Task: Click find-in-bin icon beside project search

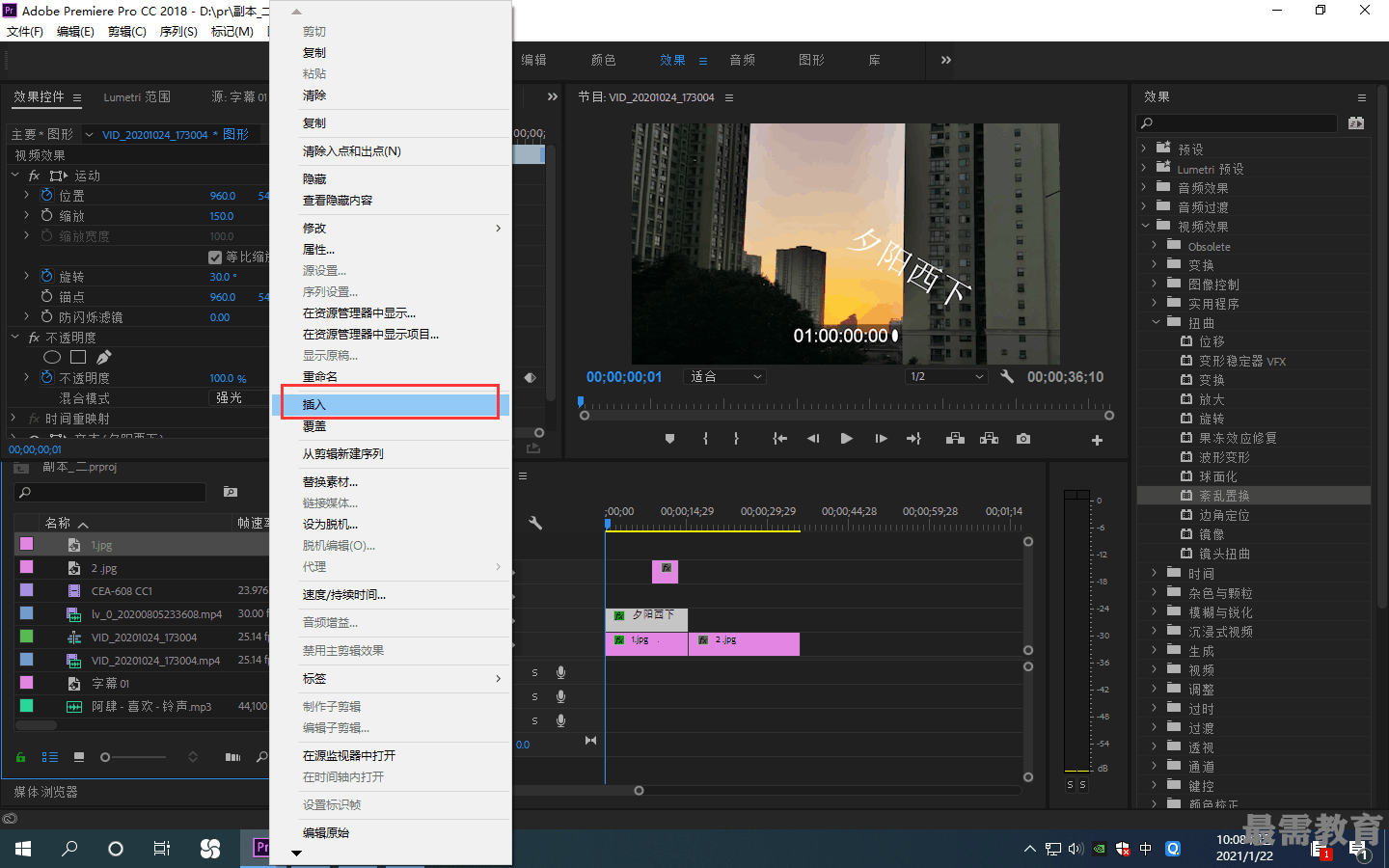Action: click(x=231, y=492)
